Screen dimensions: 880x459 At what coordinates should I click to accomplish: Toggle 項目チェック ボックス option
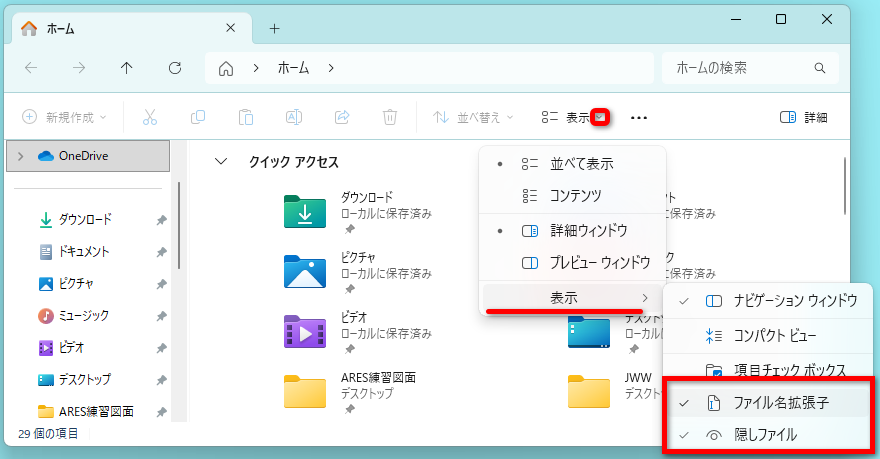coord(768,369)
